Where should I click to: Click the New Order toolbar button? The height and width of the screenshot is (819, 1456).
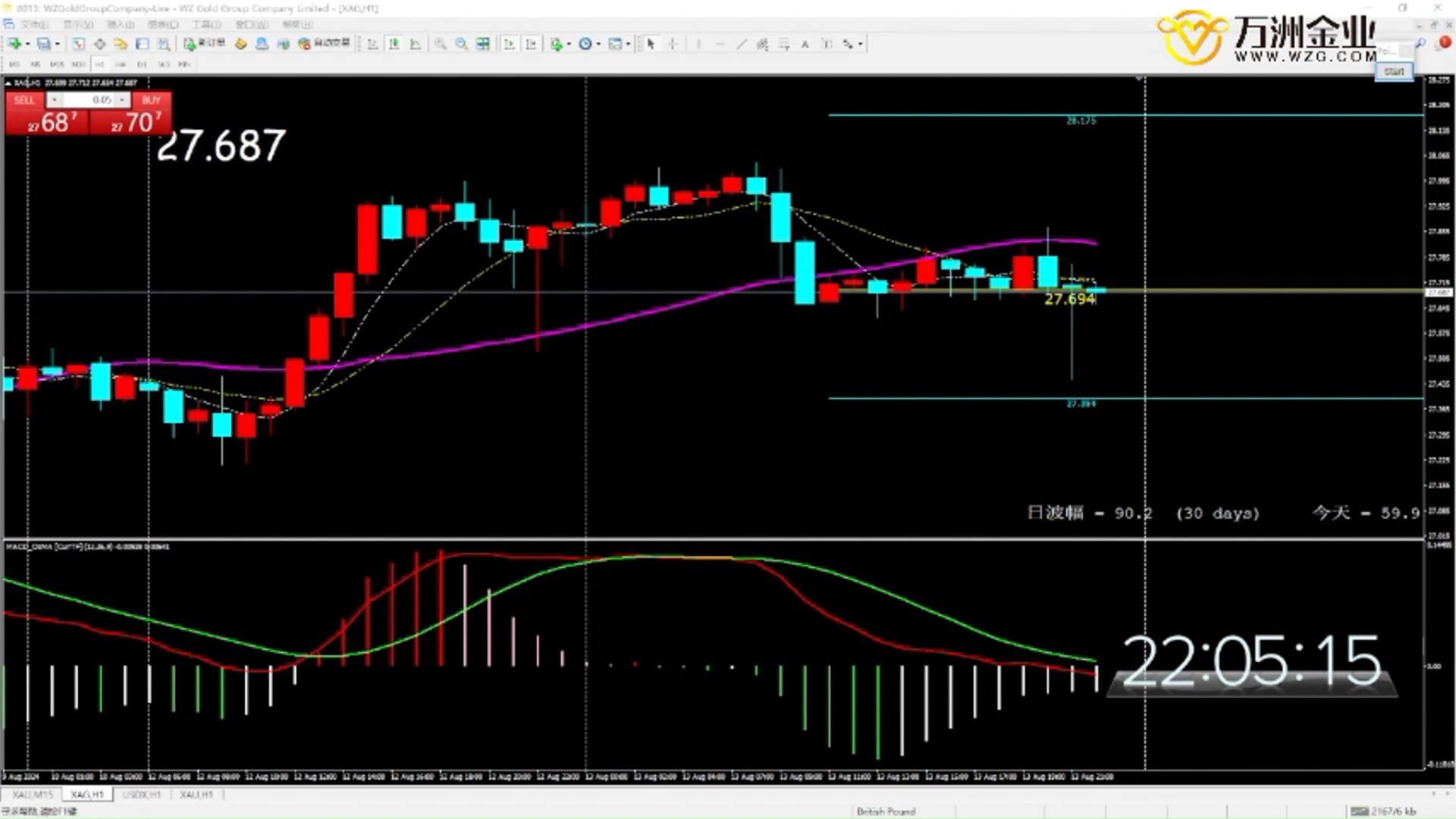(205, 44)
